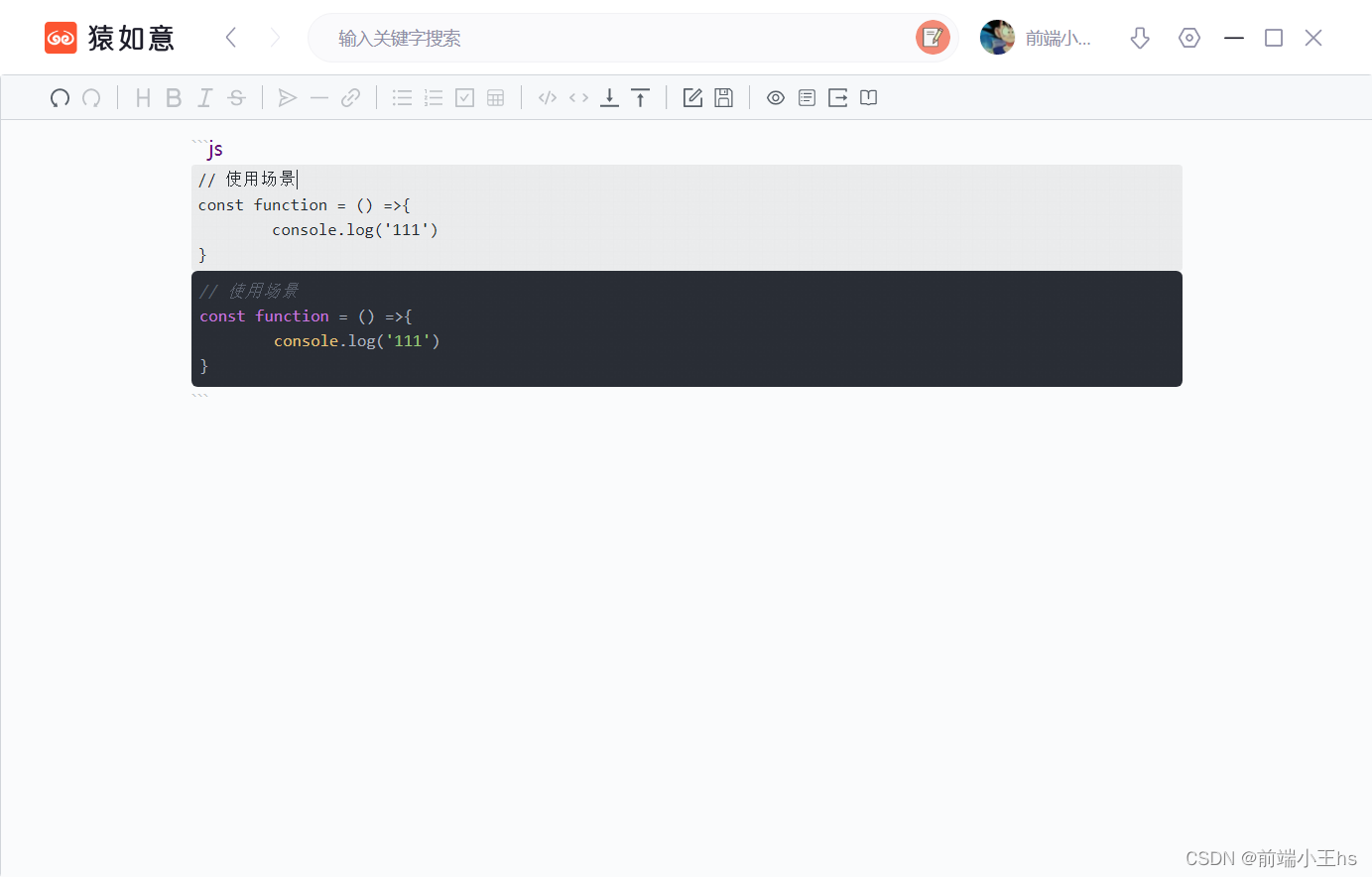
Task: Insert inline code with the <> icon
Action: coord(578,97)
